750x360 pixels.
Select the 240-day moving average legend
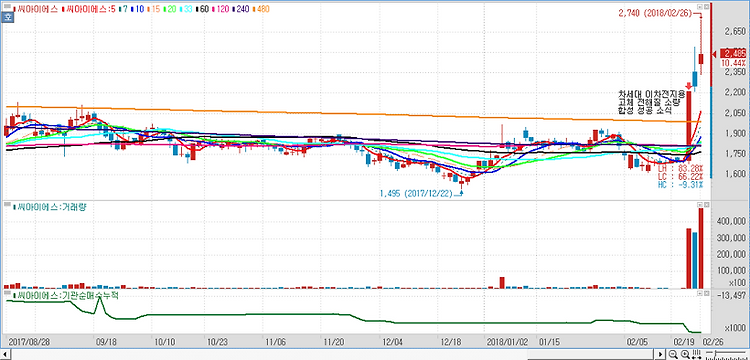pos(240,9)
